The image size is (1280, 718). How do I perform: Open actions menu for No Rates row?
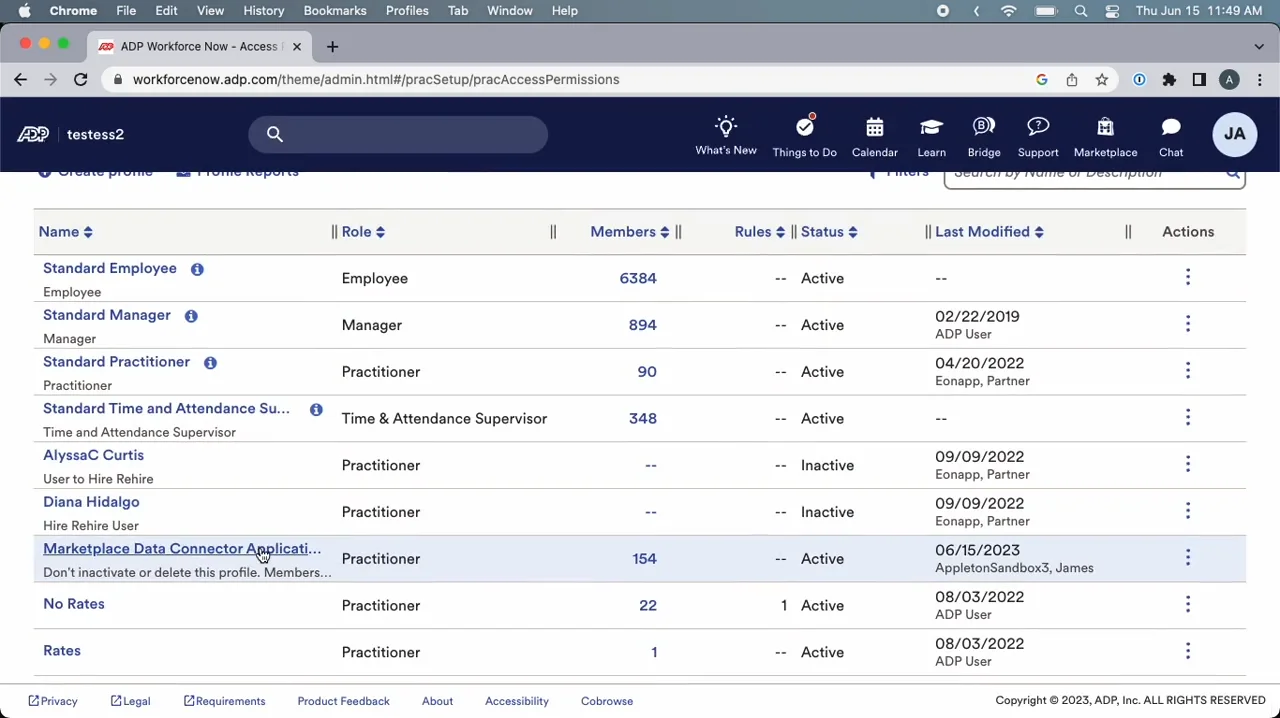tap(1187, 604)
